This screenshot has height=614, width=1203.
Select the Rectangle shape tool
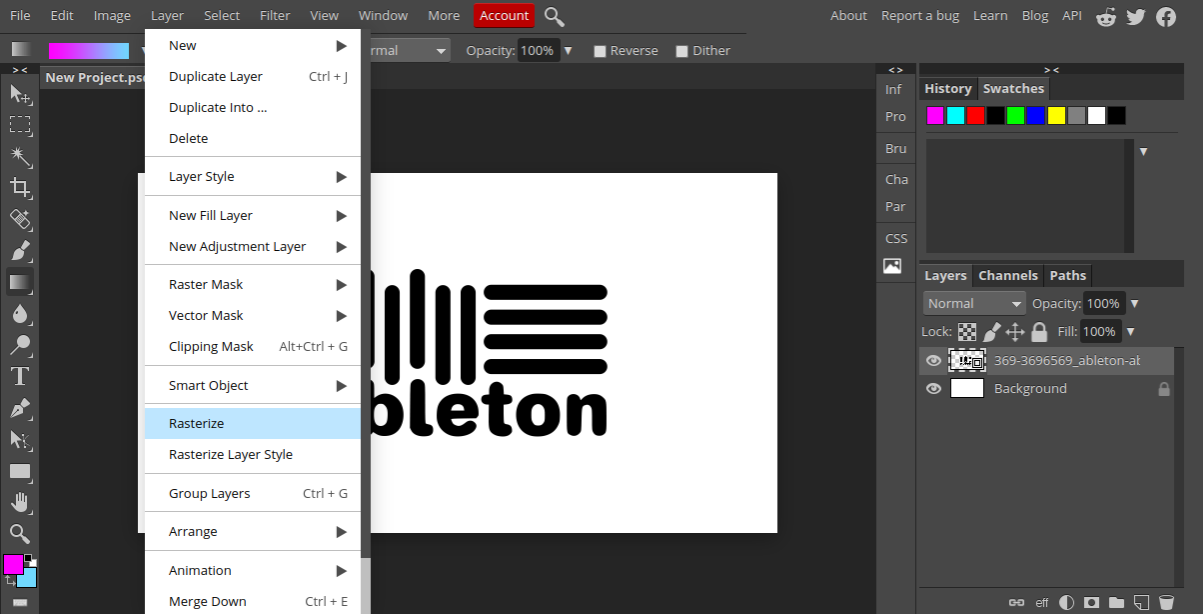coord(20,471)
